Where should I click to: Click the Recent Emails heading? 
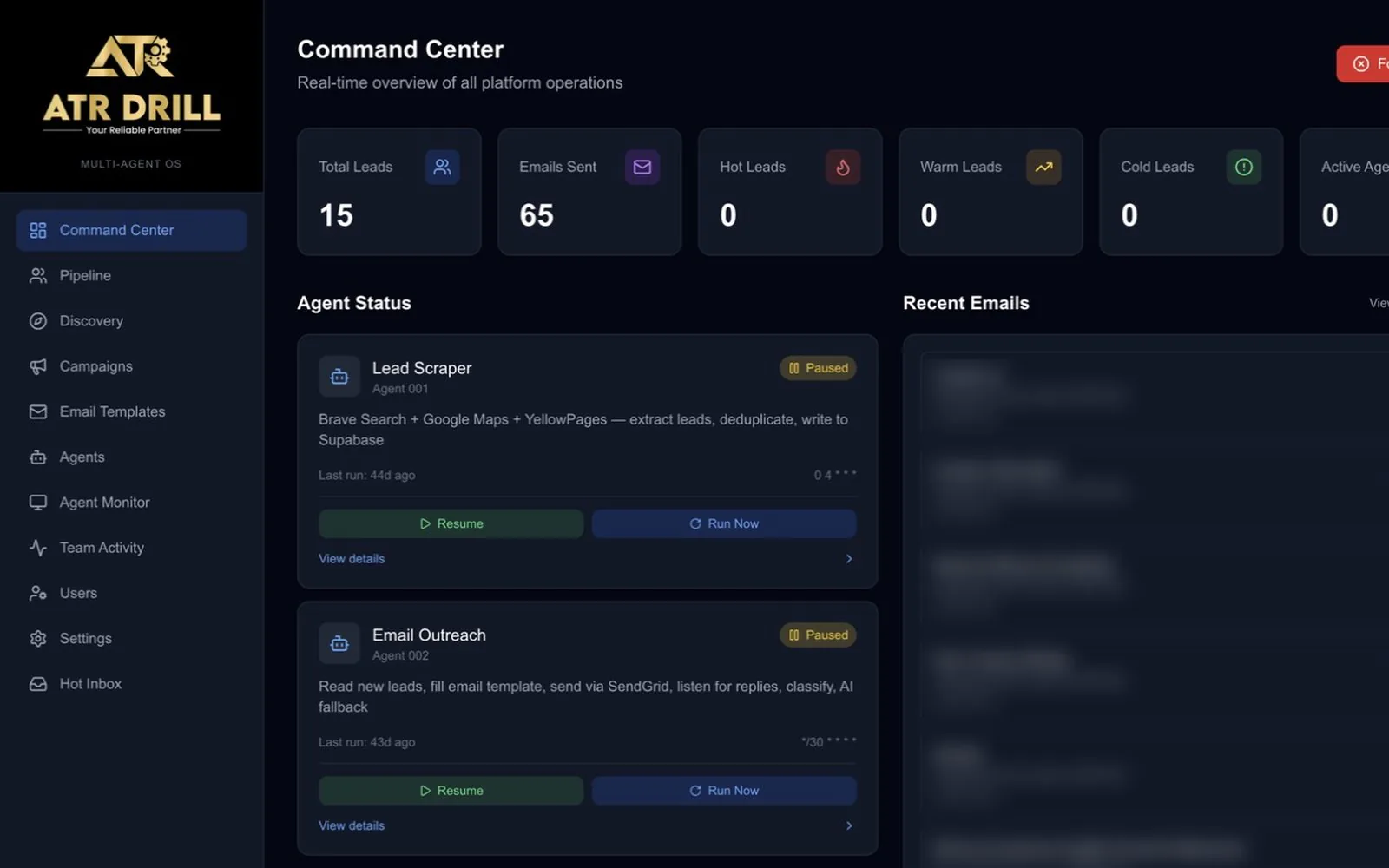[x=966, y=303]
